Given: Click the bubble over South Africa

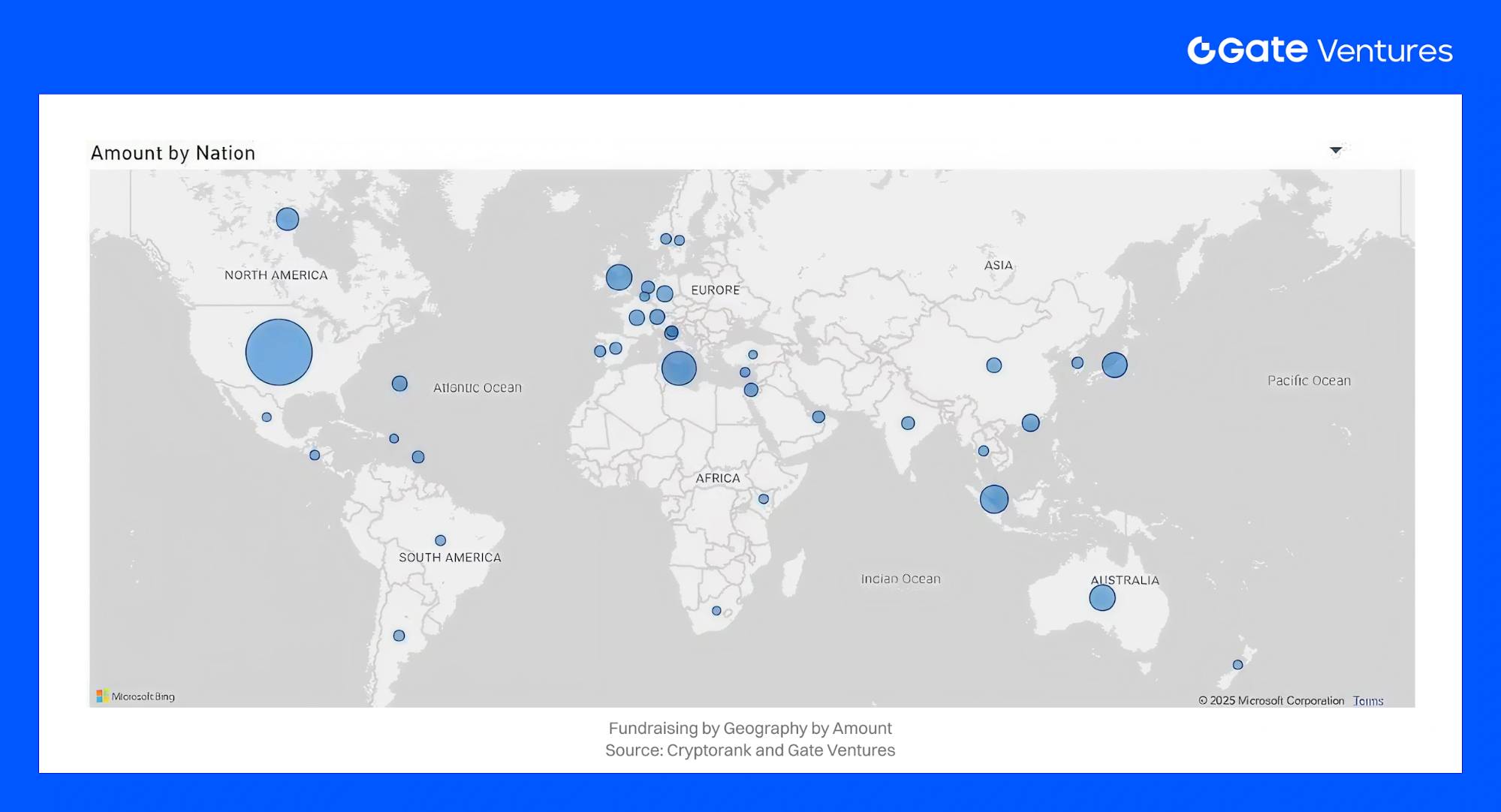Looking at the screenshot, I should [716, 611].
